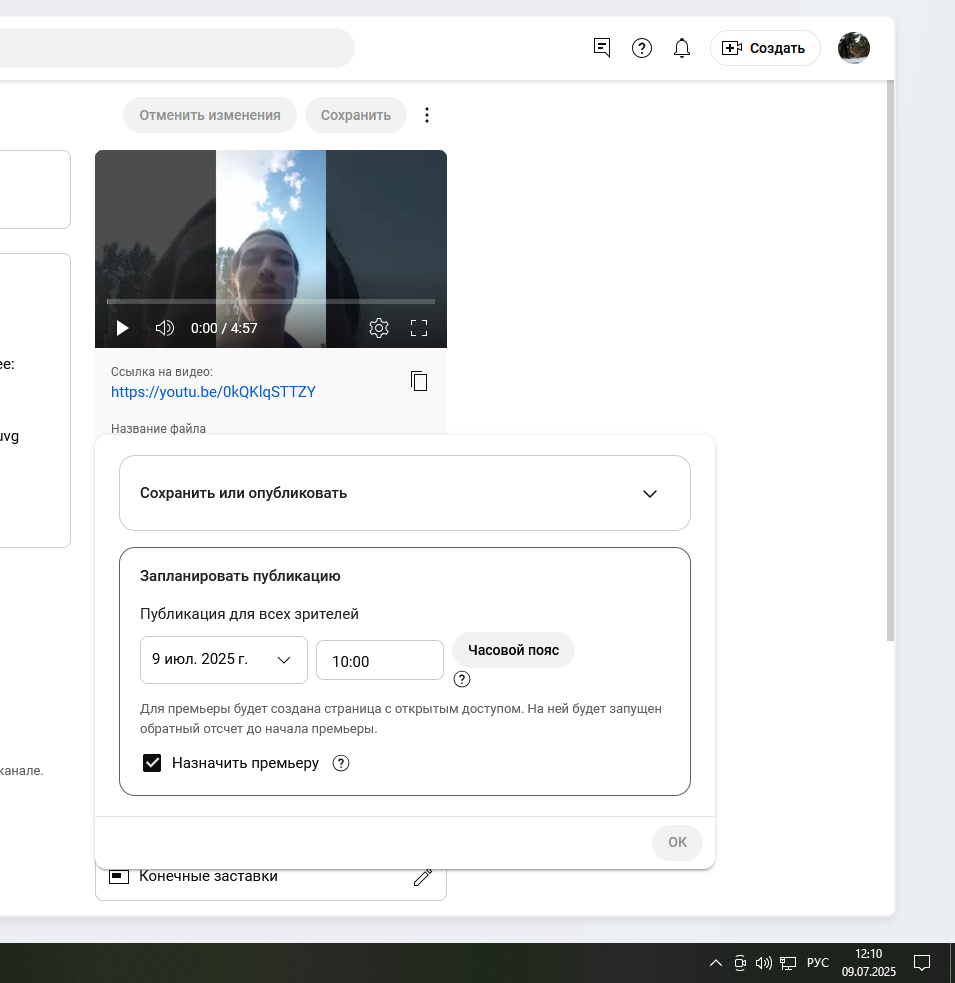
Task: Enter fullscreen mode in the video player
Action: click(x=419, y=328)
